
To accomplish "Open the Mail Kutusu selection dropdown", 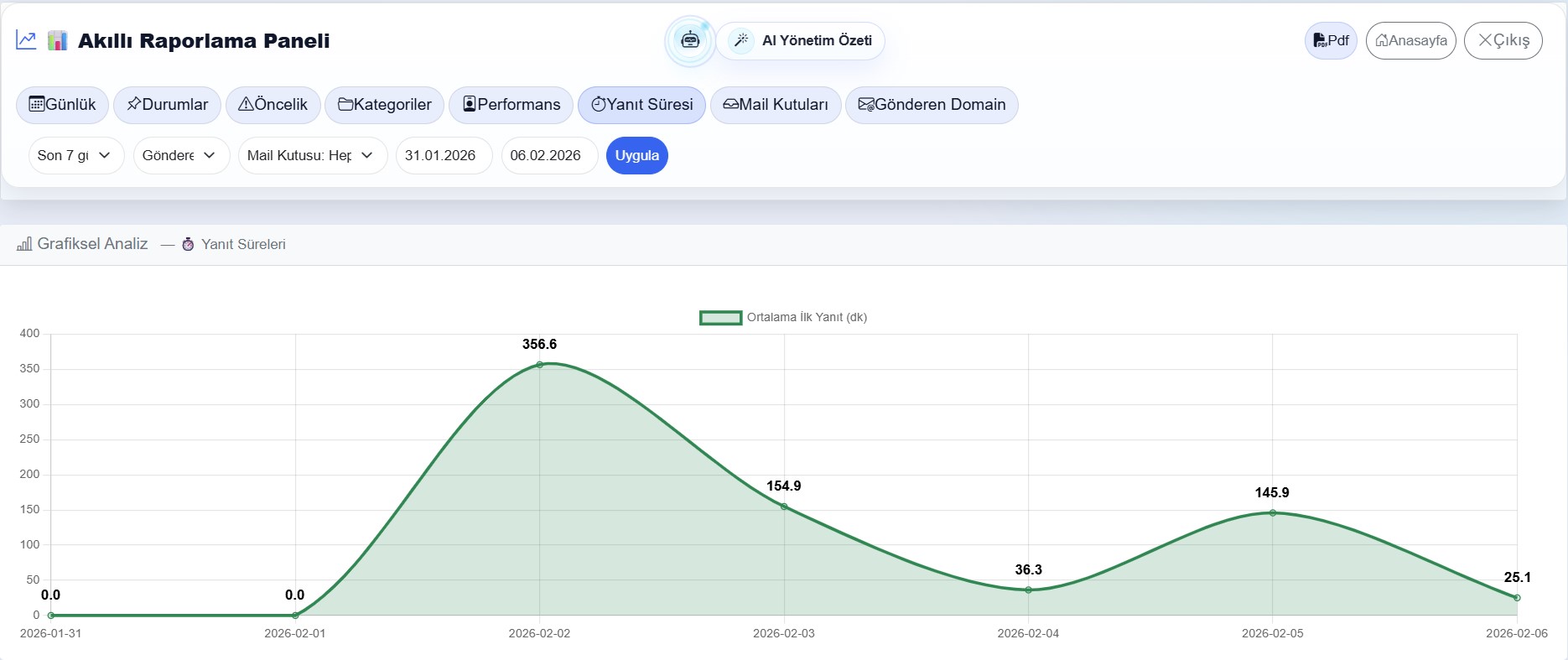I will click(312, 155).
